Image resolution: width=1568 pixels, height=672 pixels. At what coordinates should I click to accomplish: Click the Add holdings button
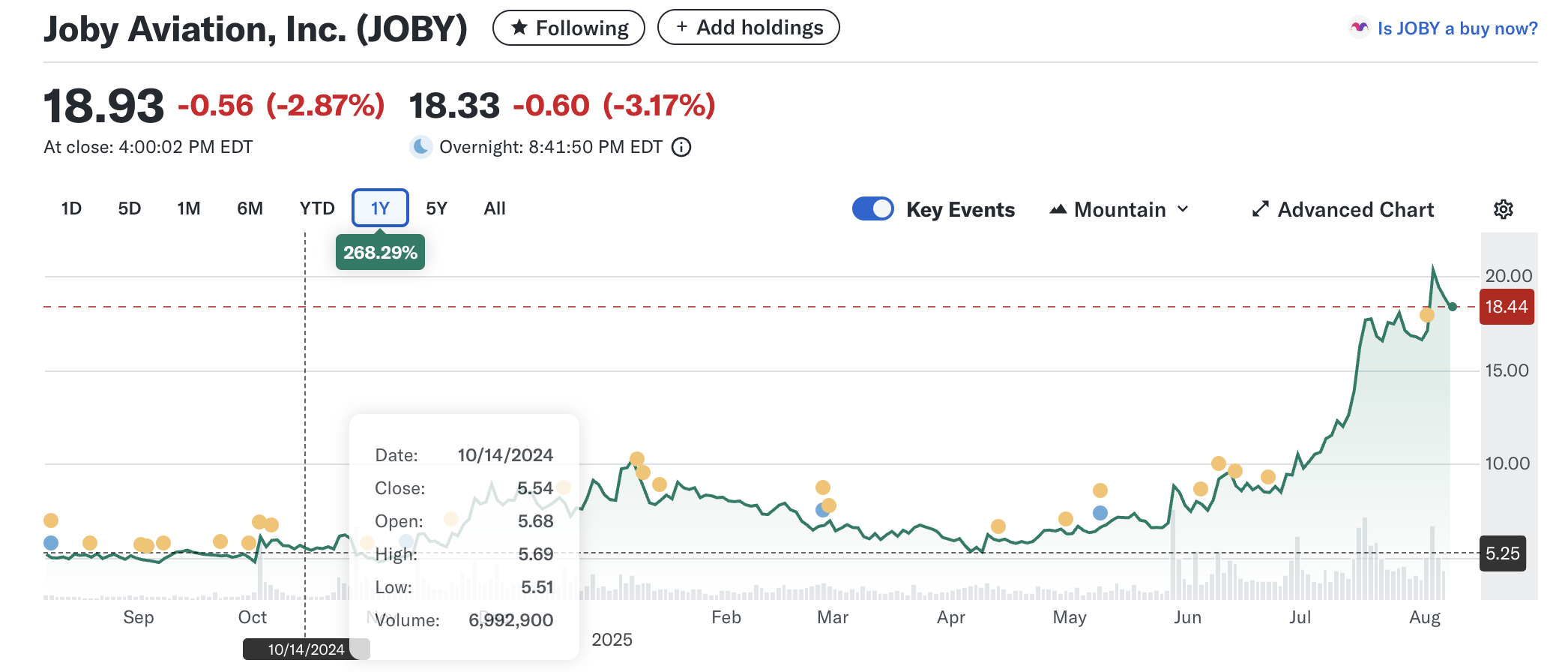click(x=748, y=28)
